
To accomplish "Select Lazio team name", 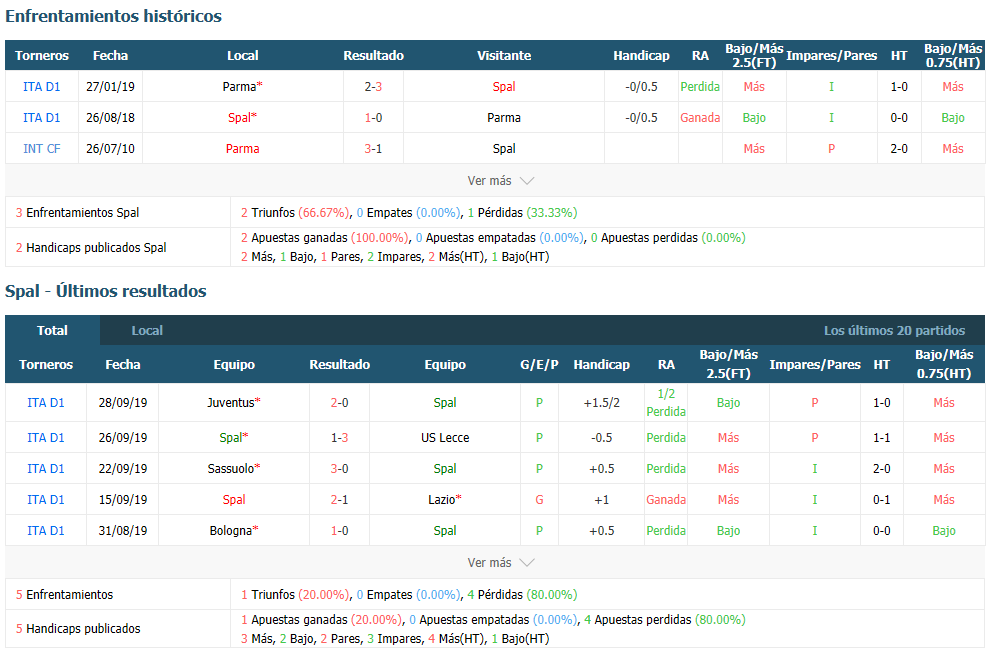I will point(442,500).
